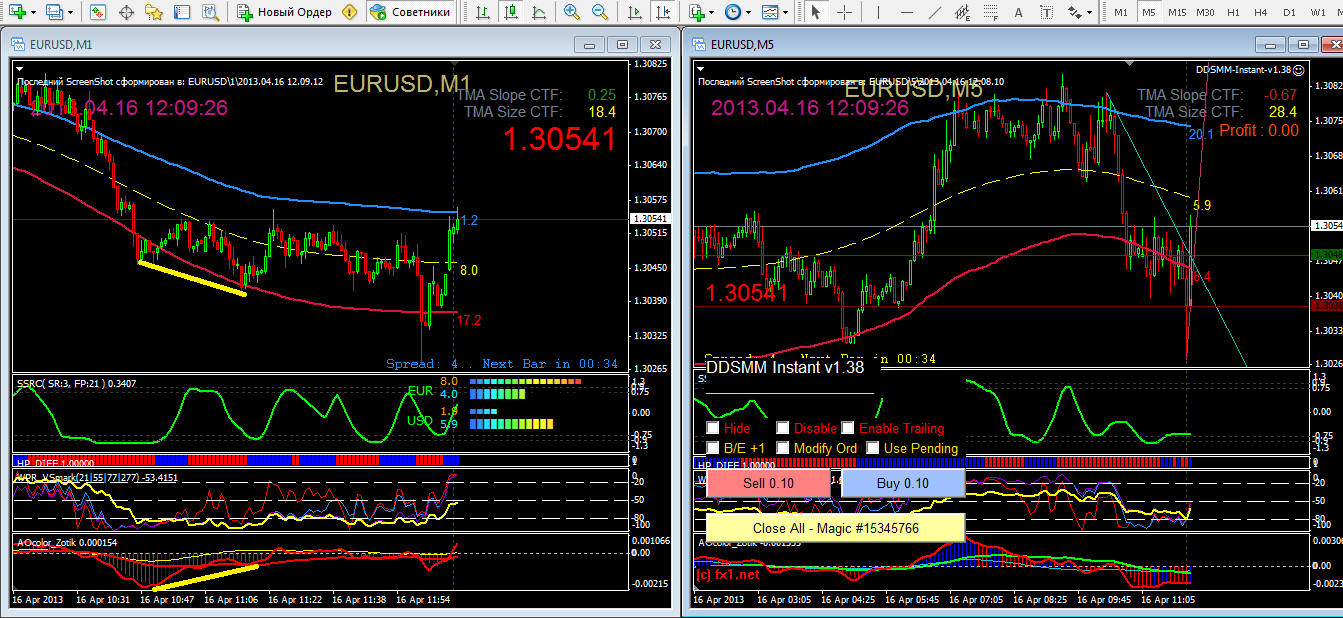The height and width of the screenshot is (618, 1343).
Task: Switch to bar chart type
Action: 482,12
